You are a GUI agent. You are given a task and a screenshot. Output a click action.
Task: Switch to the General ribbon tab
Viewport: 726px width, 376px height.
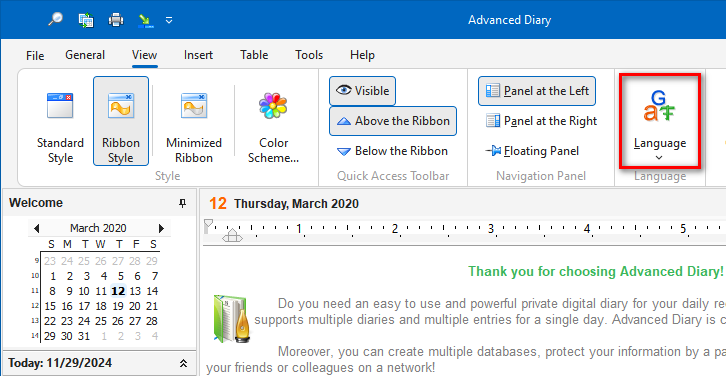tap(85, 55)
